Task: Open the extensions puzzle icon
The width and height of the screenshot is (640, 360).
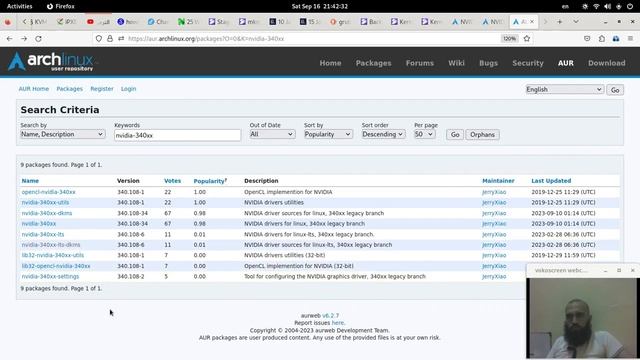Action: click(602, 38)
